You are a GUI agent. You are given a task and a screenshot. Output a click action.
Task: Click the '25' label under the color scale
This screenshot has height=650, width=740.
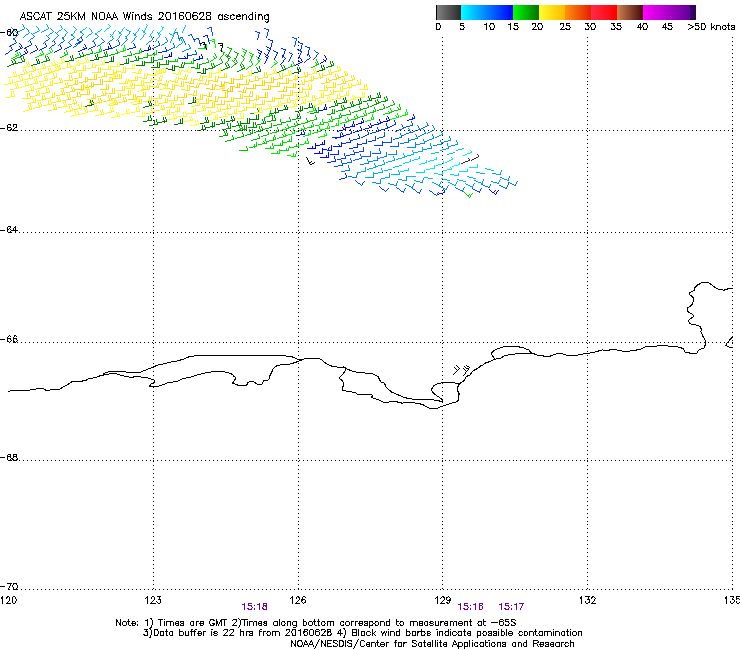pos(565,27)
